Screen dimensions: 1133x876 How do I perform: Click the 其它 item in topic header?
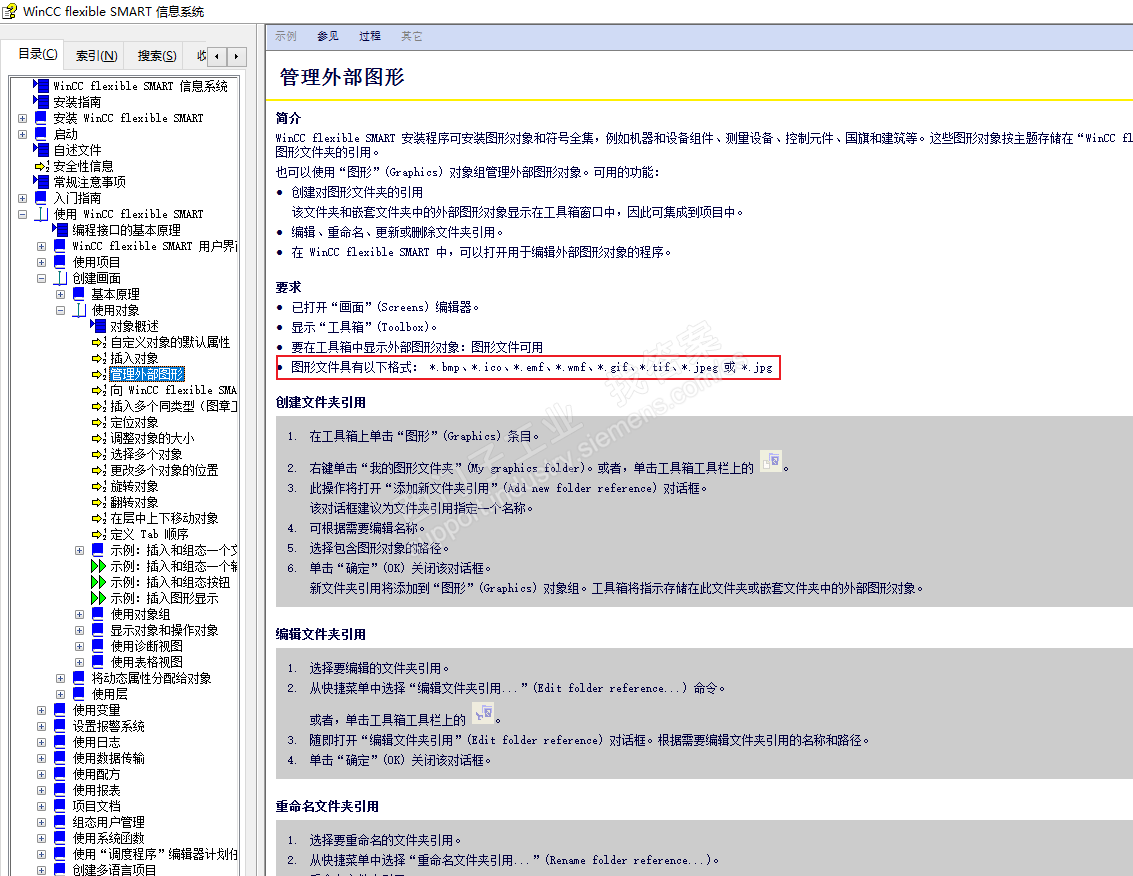[411, 36]
